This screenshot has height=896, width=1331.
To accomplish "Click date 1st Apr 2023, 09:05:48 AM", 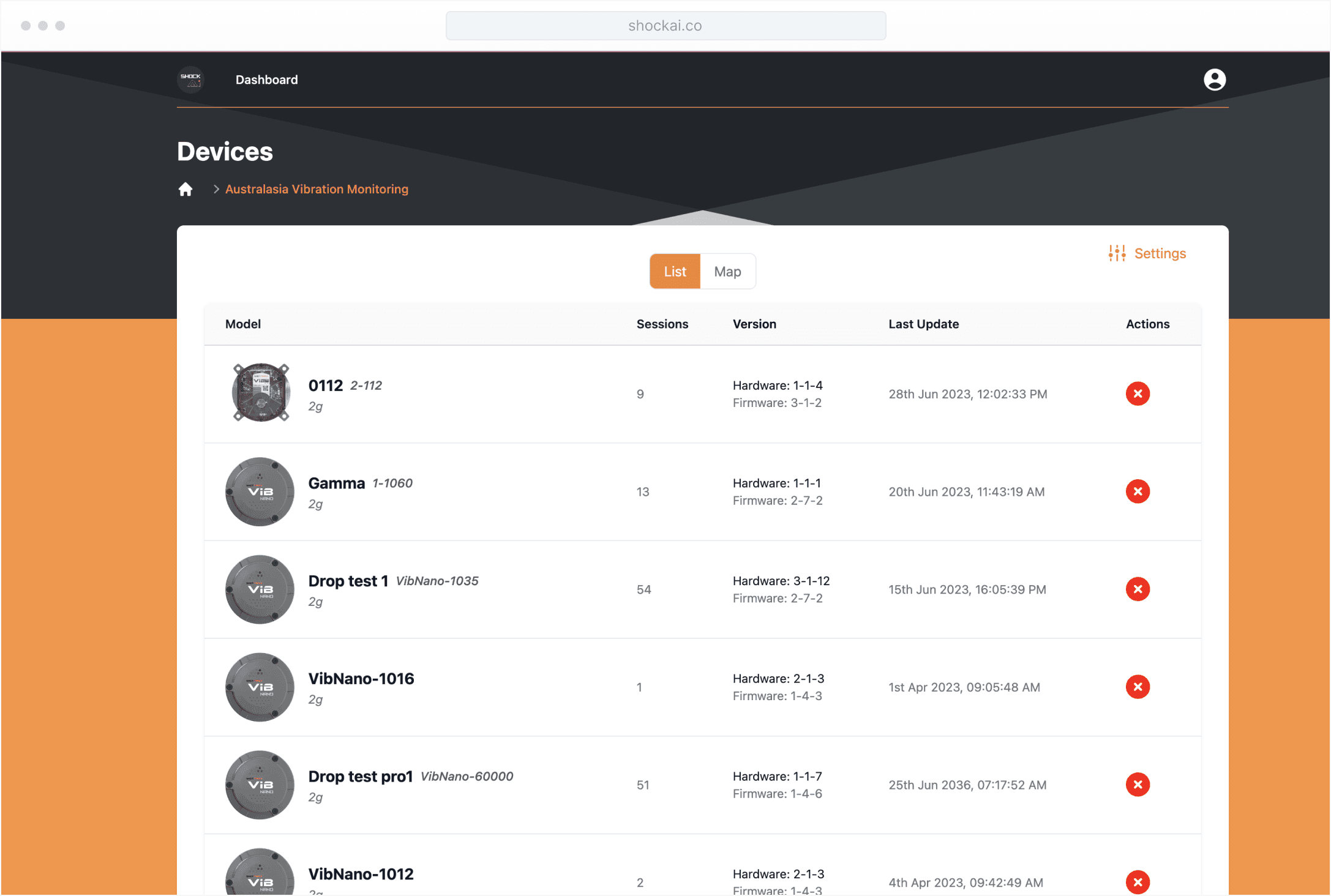I will coord(964,687).
